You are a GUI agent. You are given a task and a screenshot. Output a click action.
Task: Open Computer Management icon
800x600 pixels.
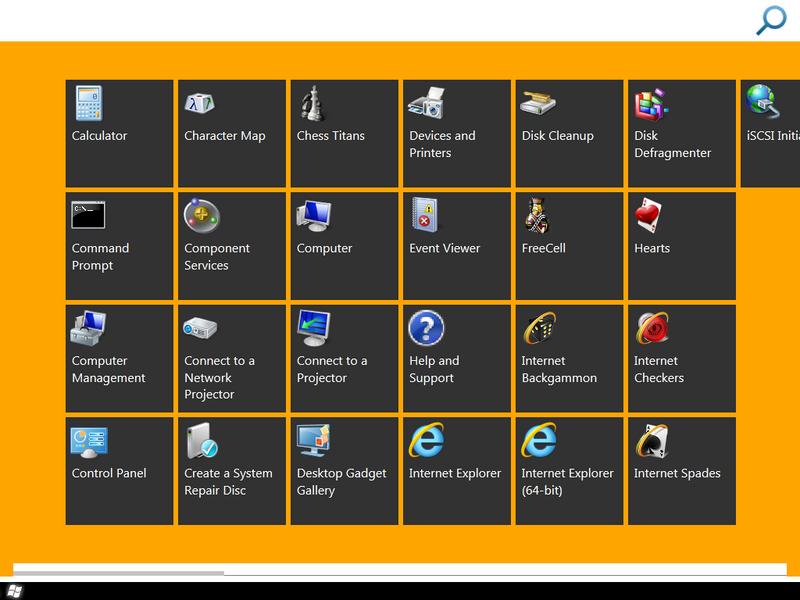tap(88, 328)
